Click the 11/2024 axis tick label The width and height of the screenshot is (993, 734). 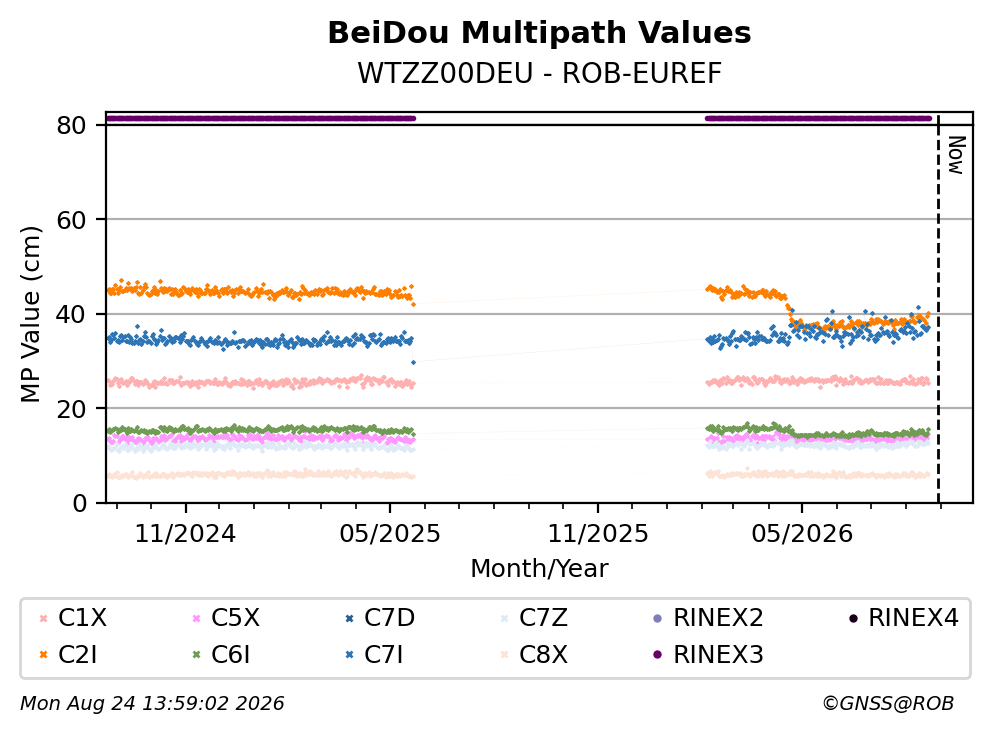(186, 534)
